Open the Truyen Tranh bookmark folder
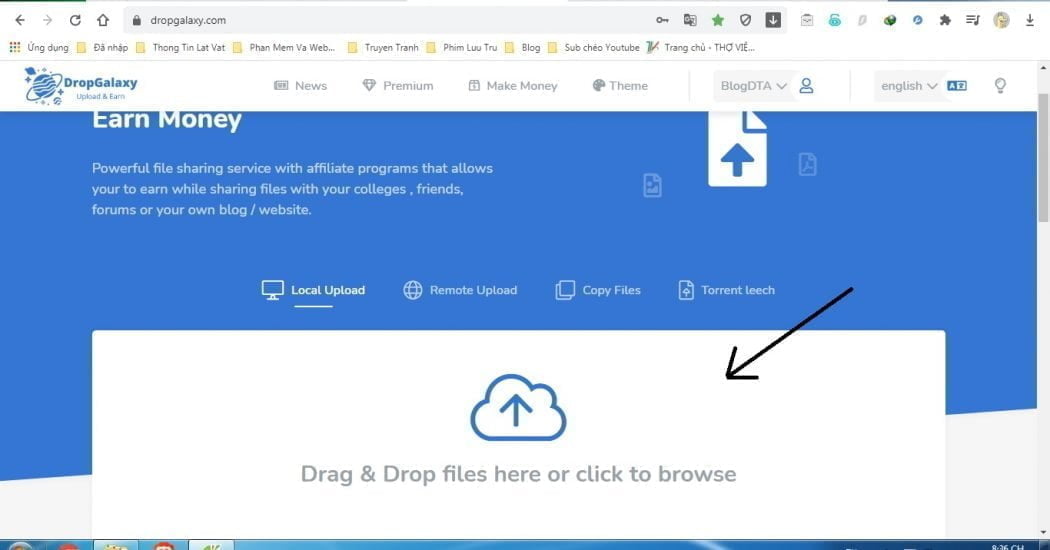The image size is (1050, 550). tap(383, 48)
